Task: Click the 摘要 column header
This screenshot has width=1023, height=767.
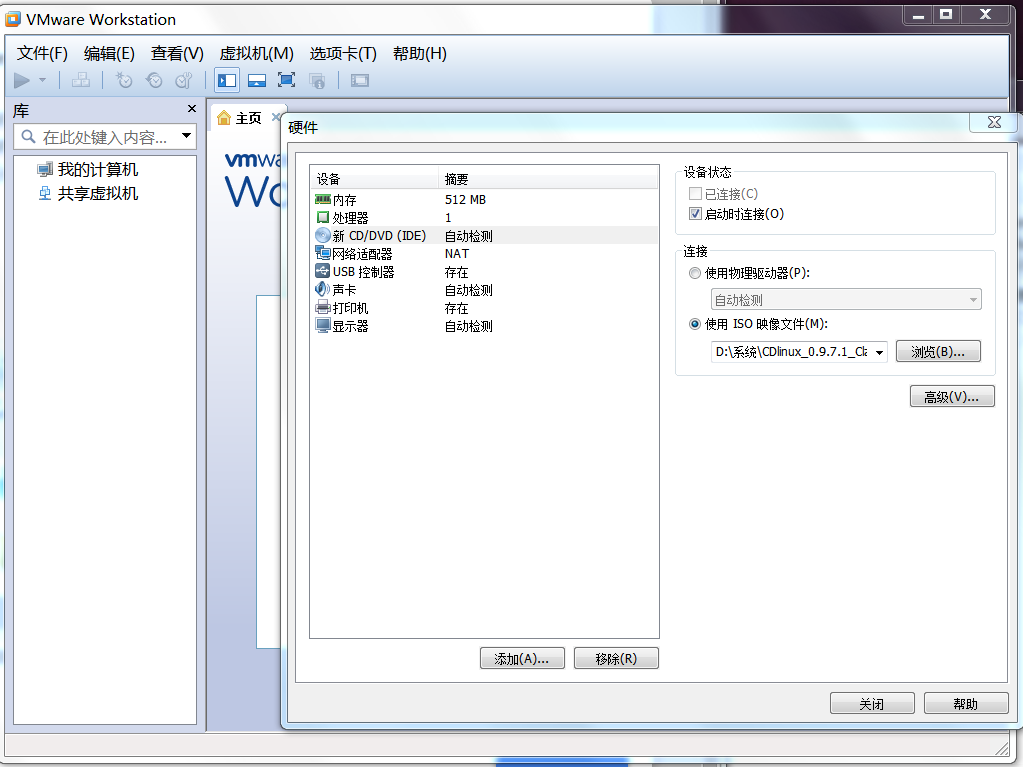Action: [548, 179]
